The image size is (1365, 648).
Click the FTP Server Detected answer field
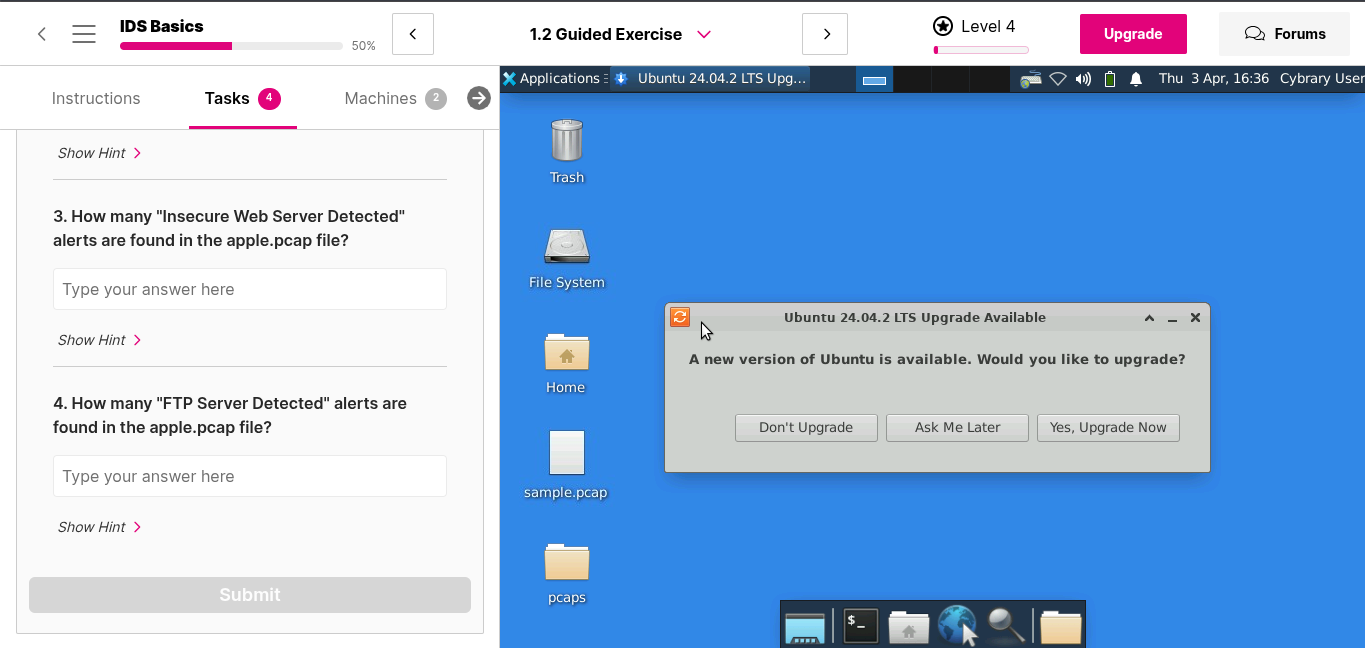250,476
